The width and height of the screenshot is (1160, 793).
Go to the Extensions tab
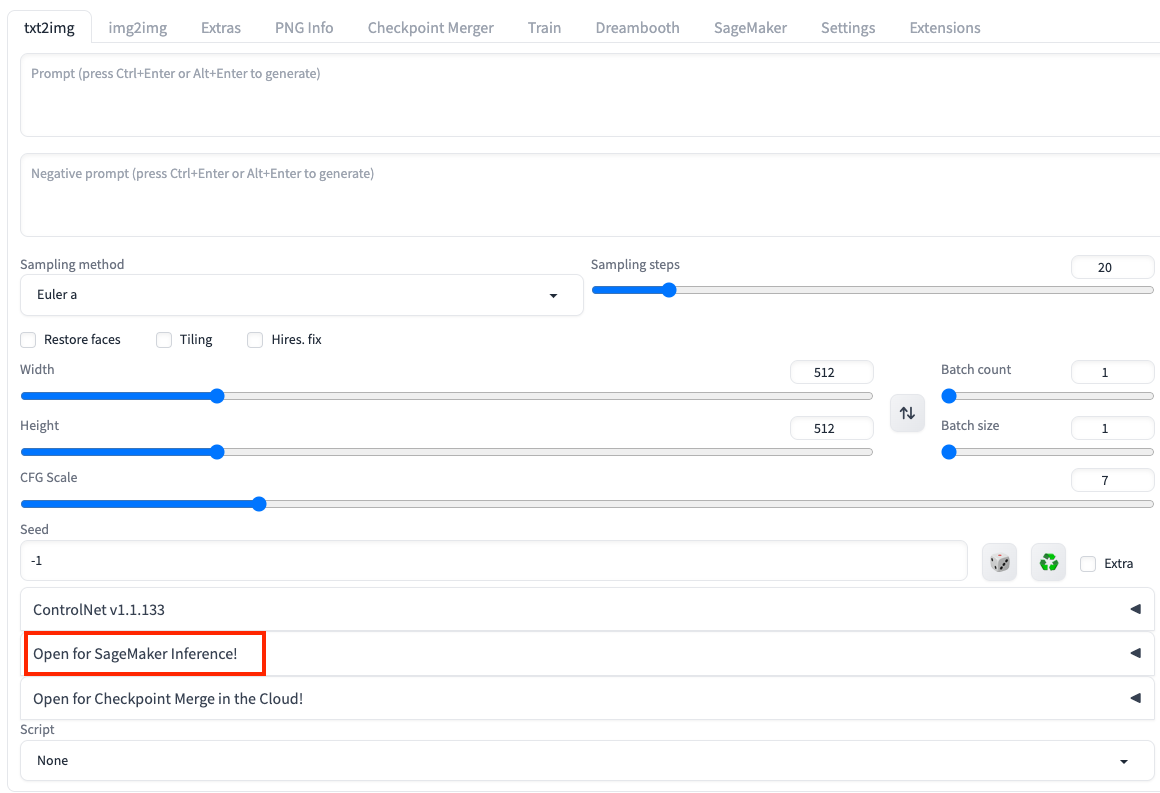tap(944, 28)
